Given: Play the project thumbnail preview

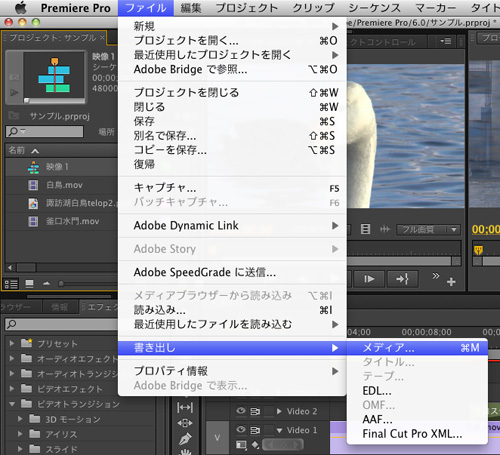Looking at the screenshot, I should point(14,92).
